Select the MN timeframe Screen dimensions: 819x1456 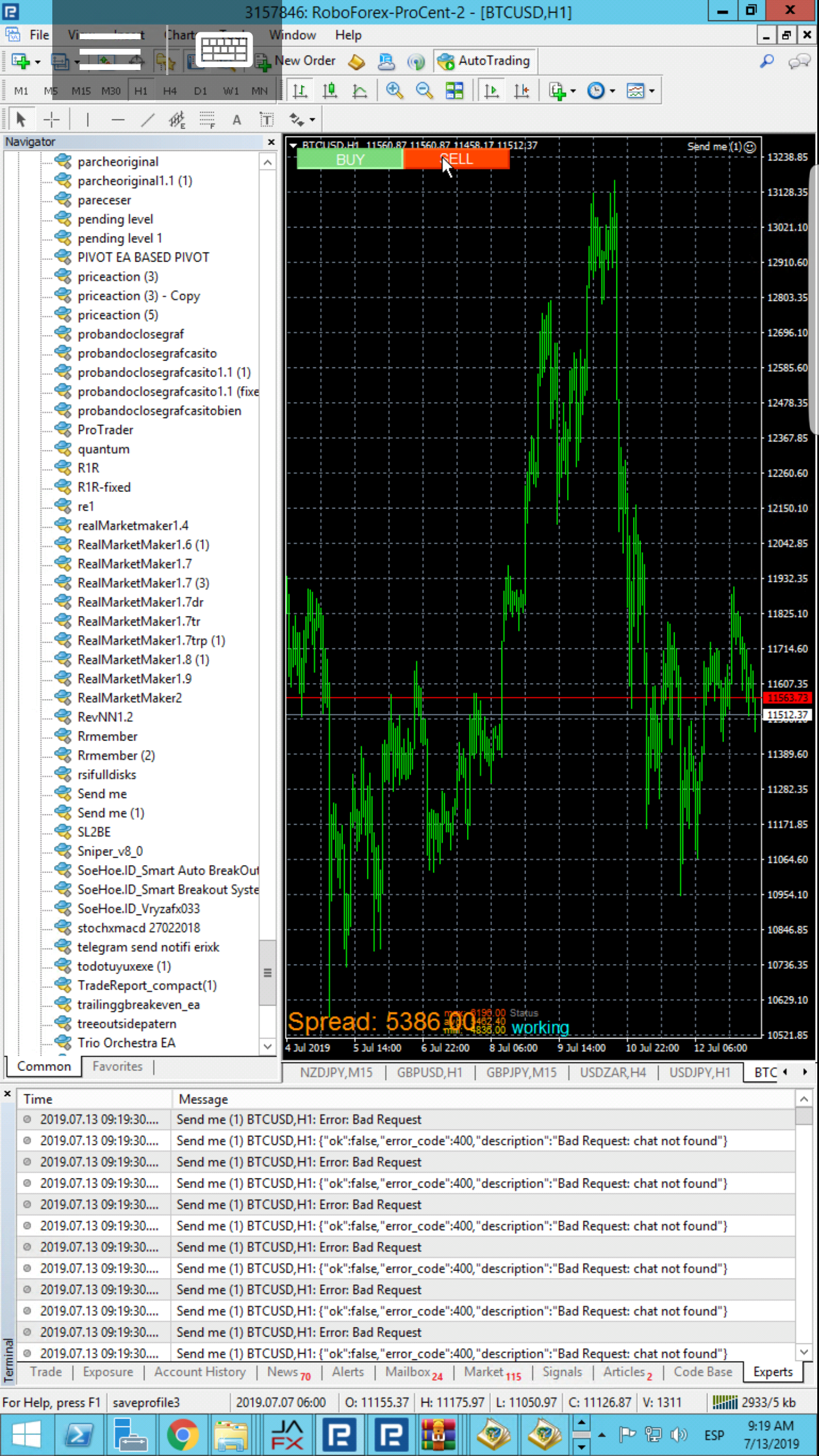(259, 91)
